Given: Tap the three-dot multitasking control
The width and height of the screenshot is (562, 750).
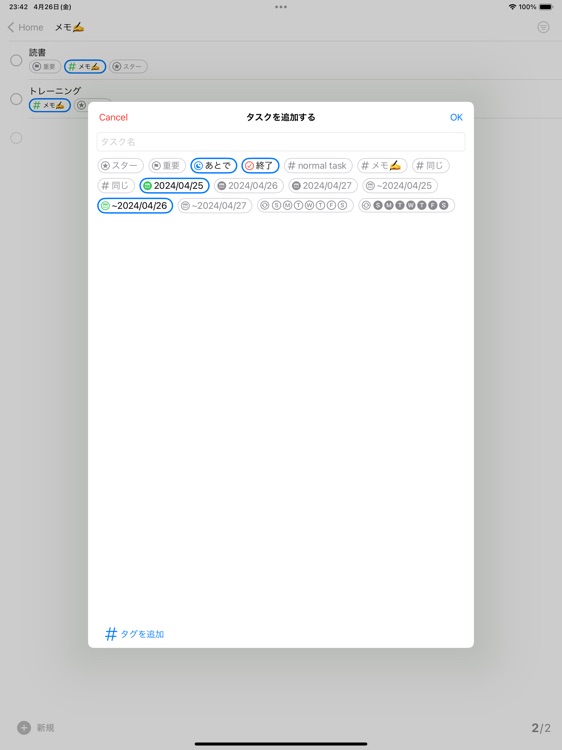Looking at the screenshot, I should (x=281, y=7).
